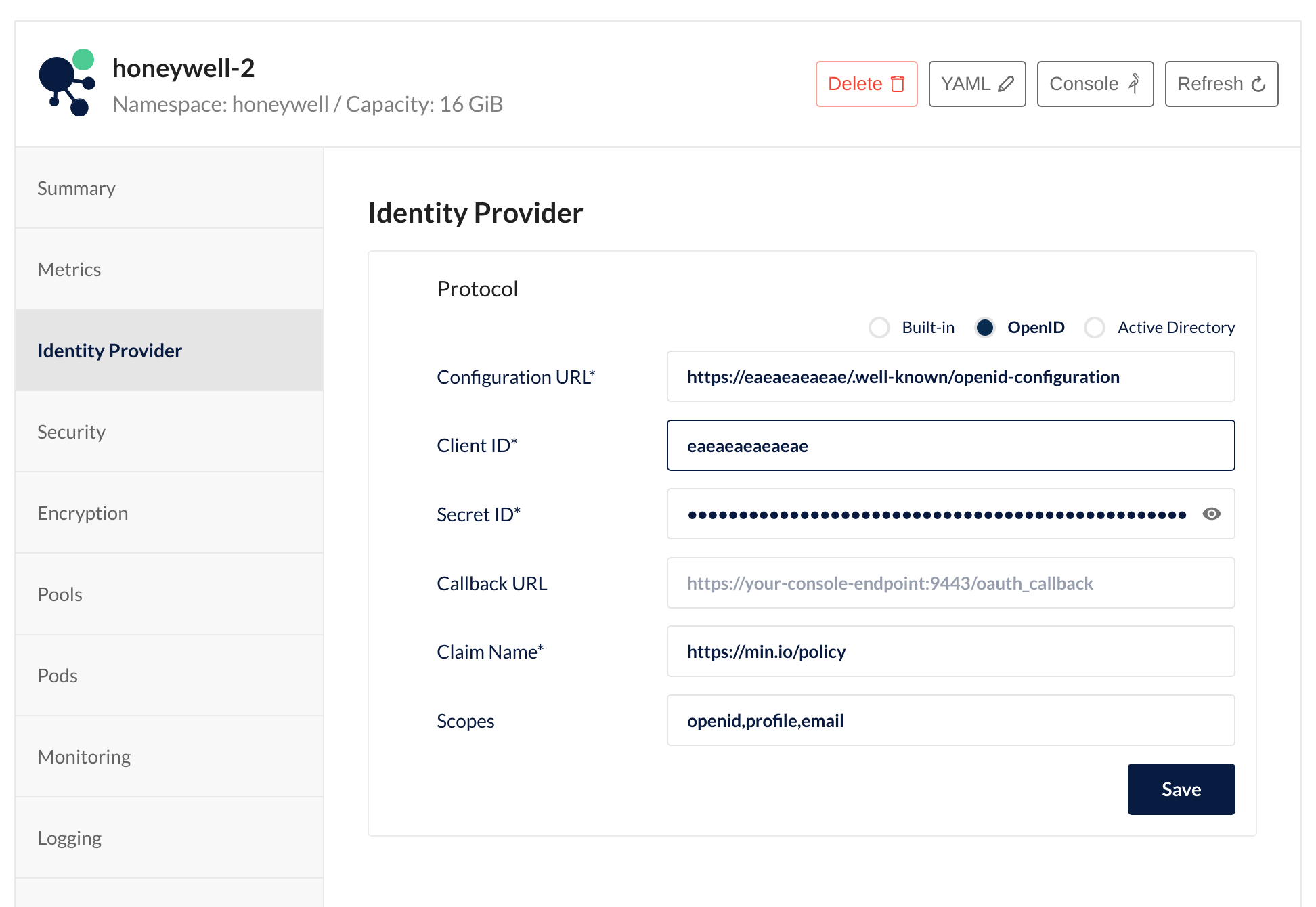Viewport: 1316px width, 907px height.
Task: Focus the Client ID input field
Action: click(x=950, y=446)
